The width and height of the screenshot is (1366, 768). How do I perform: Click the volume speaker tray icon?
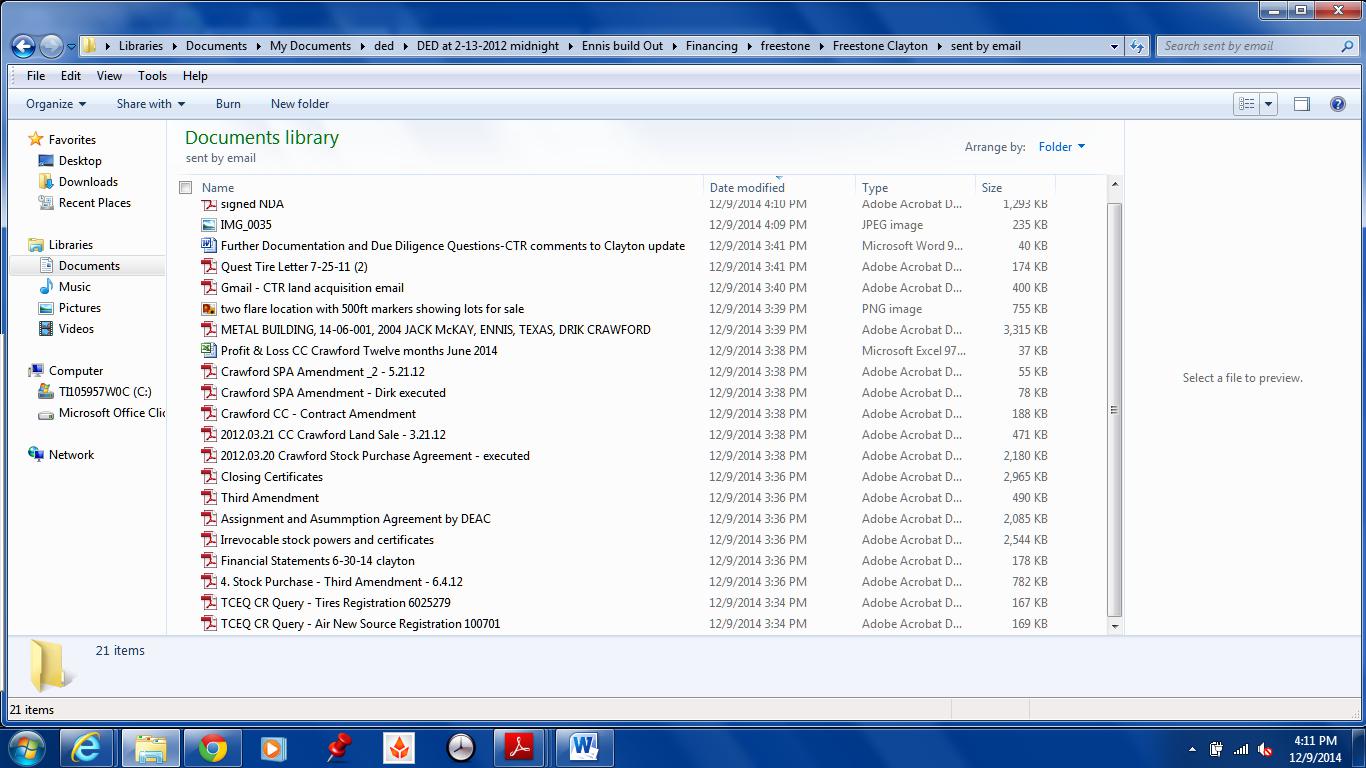[1265, 749]
